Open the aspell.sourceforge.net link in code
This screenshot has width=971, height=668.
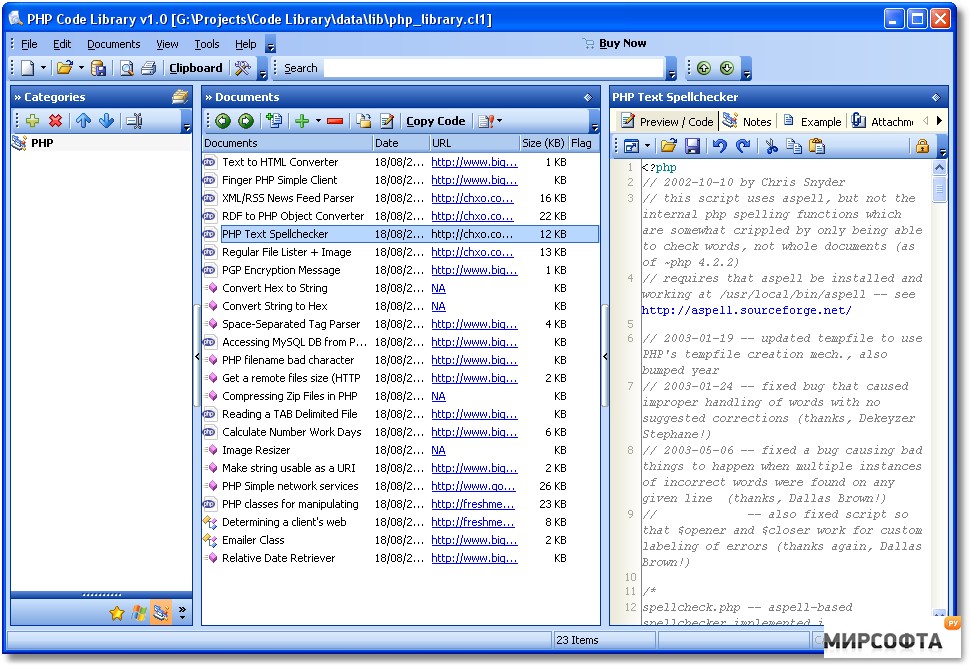point(746,310)
